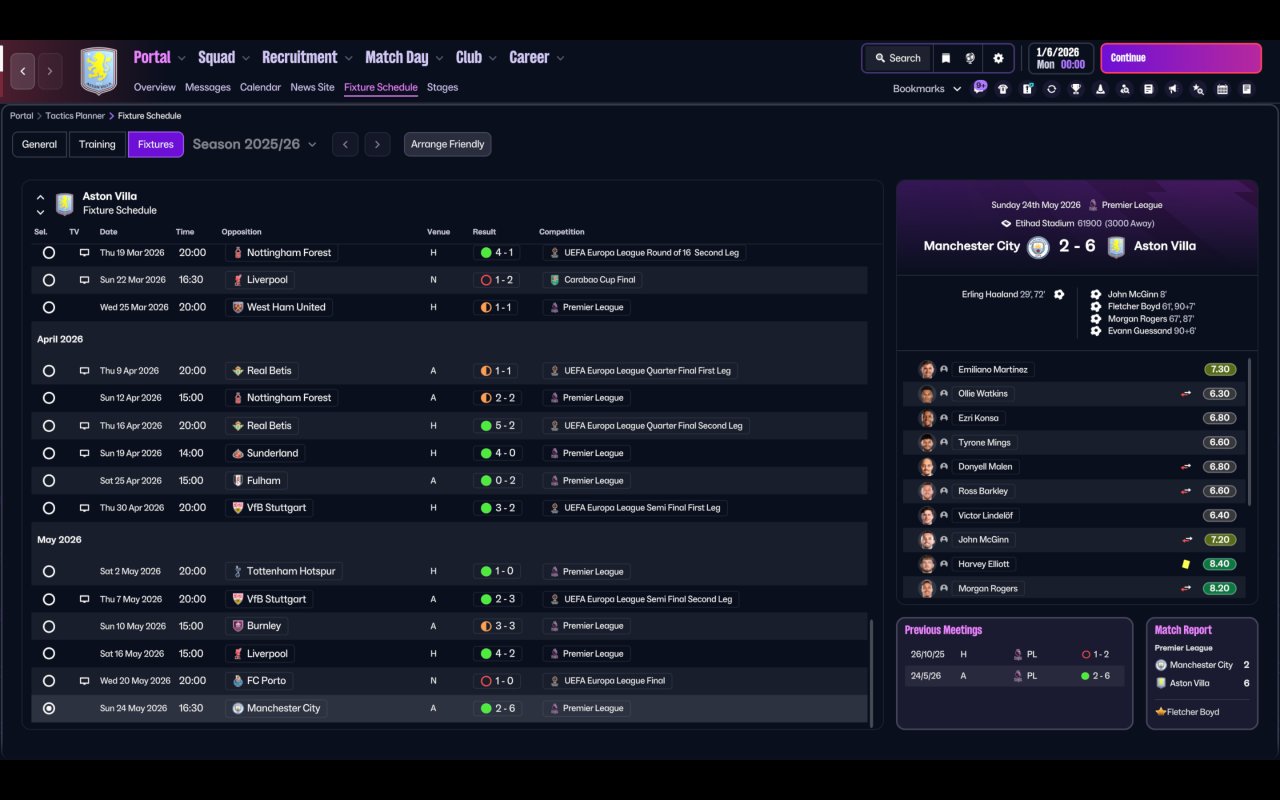Switch to the Training tab

pos(97,144)
